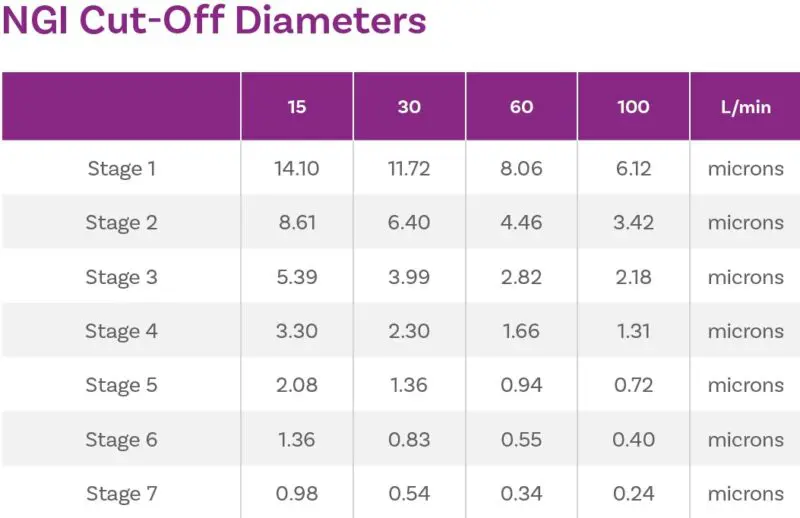Select the 30 column header

pos(409,107)
